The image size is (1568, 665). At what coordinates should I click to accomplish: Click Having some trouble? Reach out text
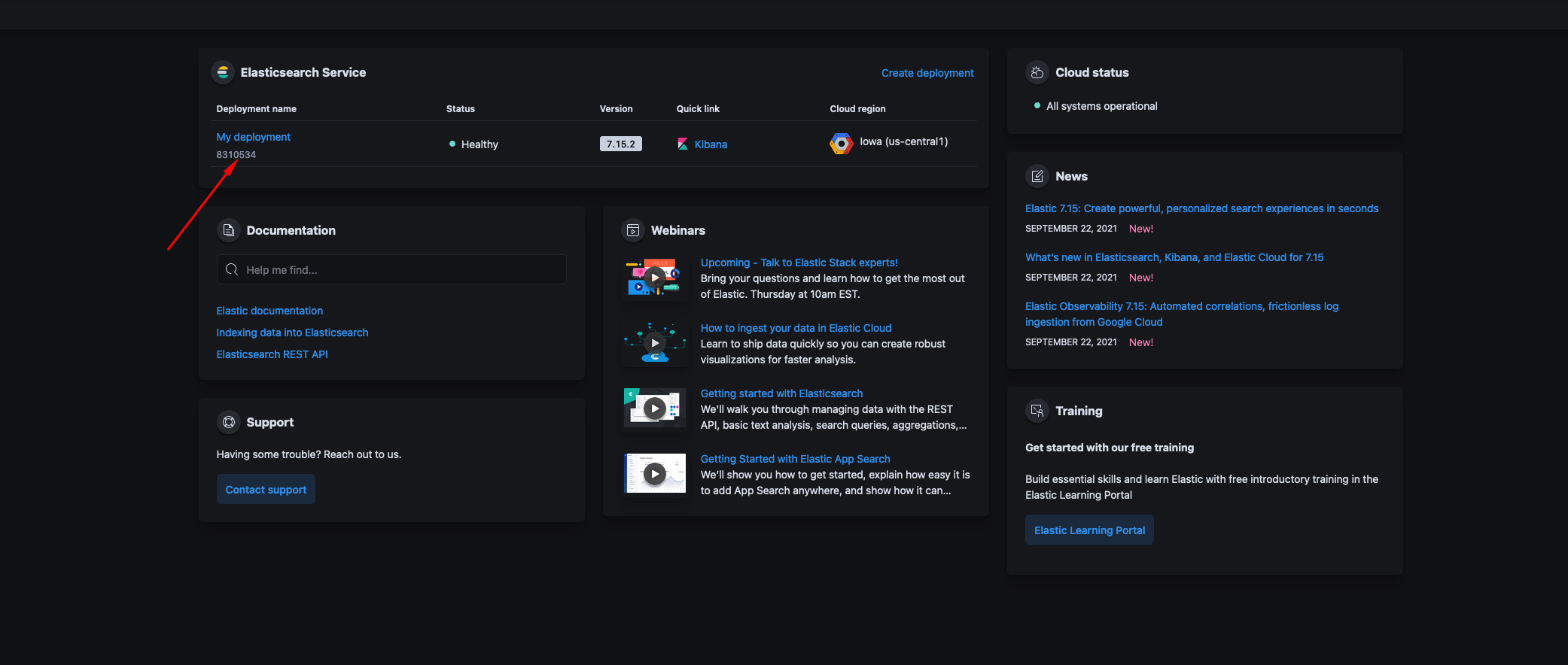coord(309,454)
